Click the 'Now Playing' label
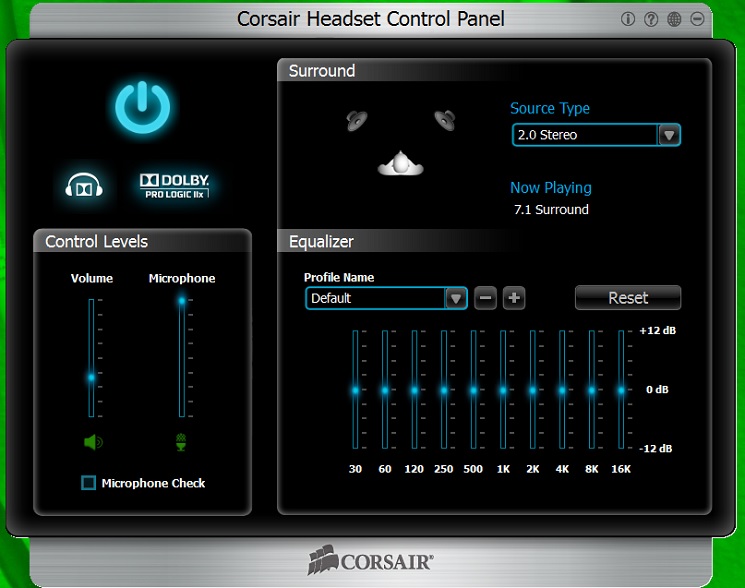The width and height of the screenshot is (745, 588). [551, 188]
